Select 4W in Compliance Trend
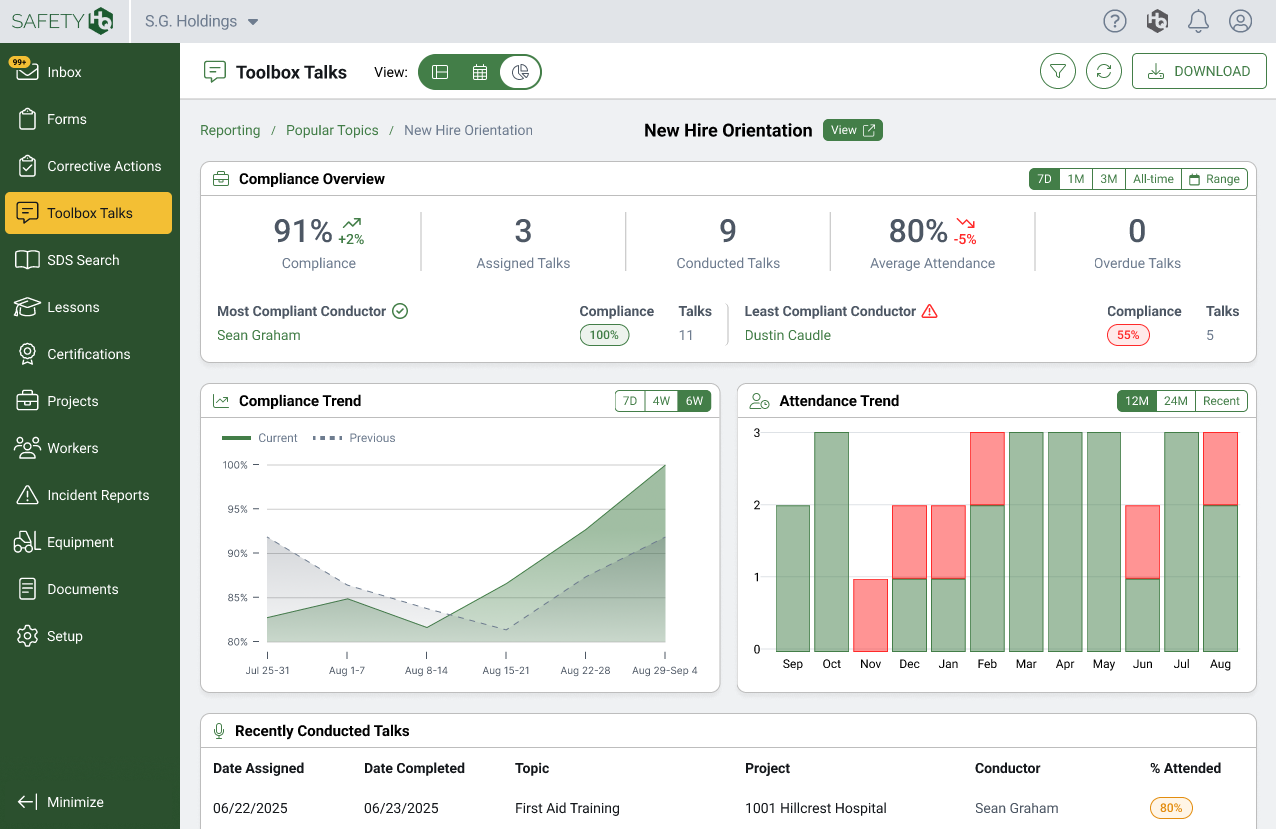 coord(661,401)
